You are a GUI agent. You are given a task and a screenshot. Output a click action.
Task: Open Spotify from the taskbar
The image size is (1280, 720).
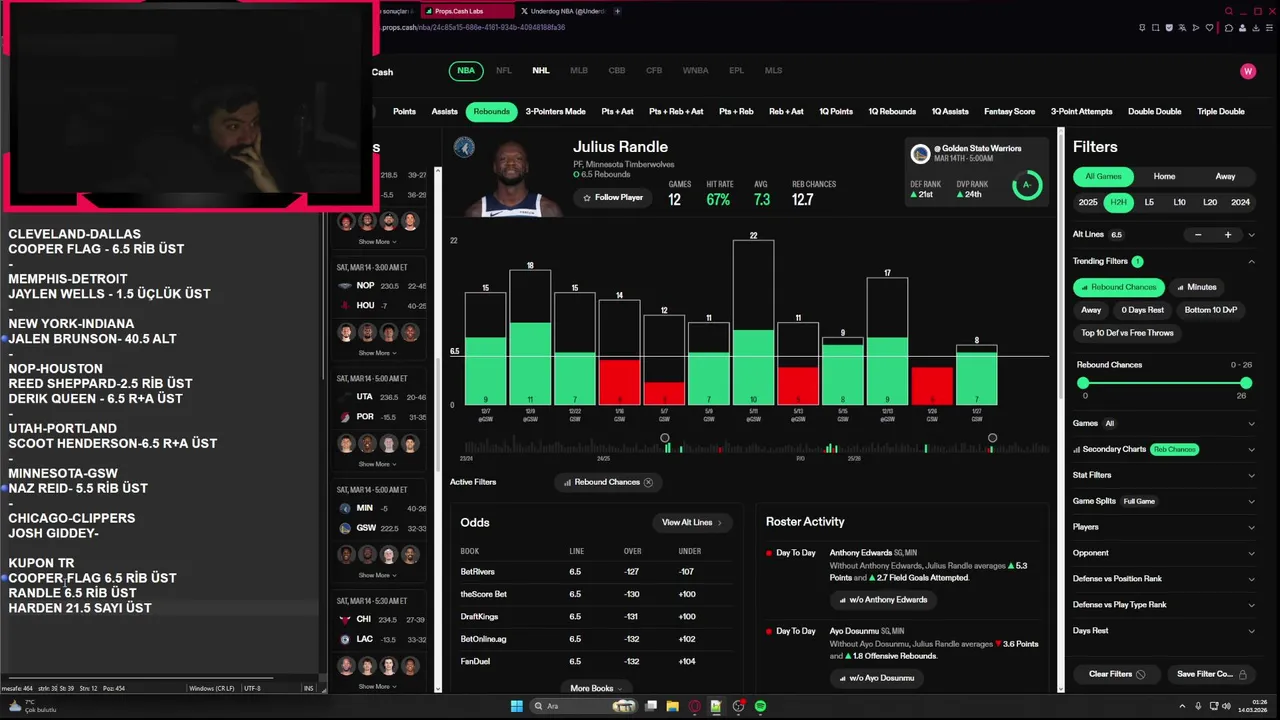760,706
